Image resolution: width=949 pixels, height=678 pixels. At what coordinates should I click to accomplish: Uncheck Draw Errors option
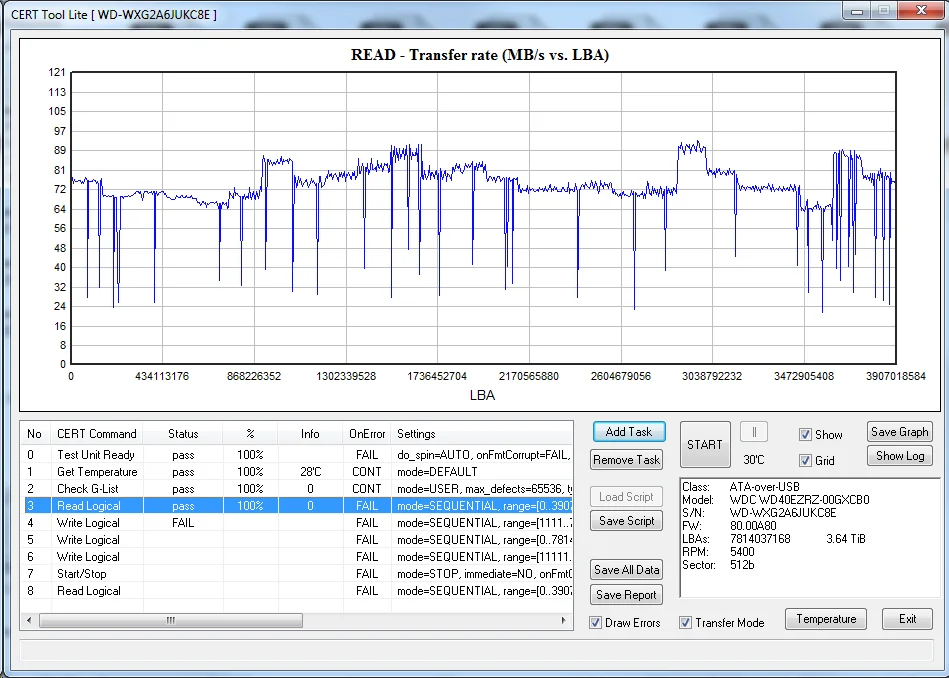[x=597, y=623]
